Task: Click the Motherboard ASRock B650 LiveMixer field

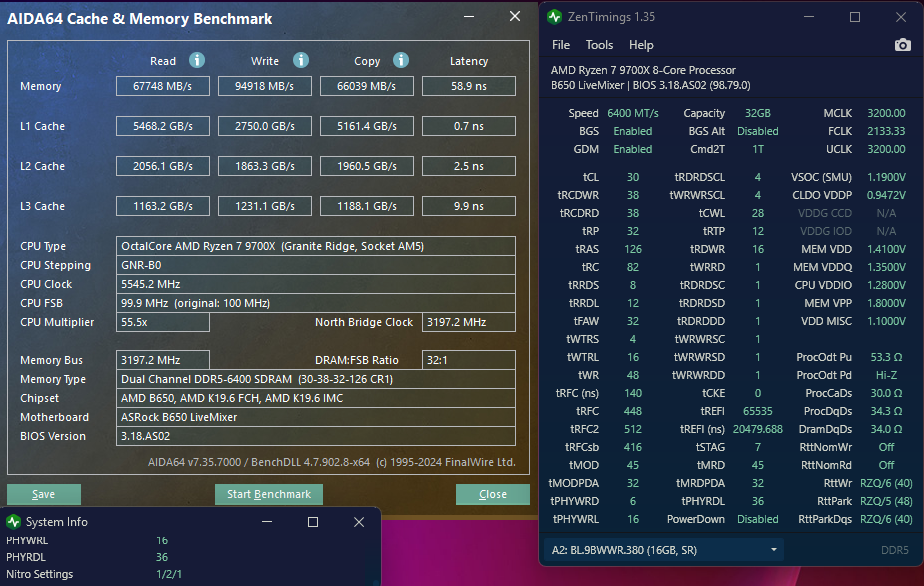Action: (x=316, y=417)
